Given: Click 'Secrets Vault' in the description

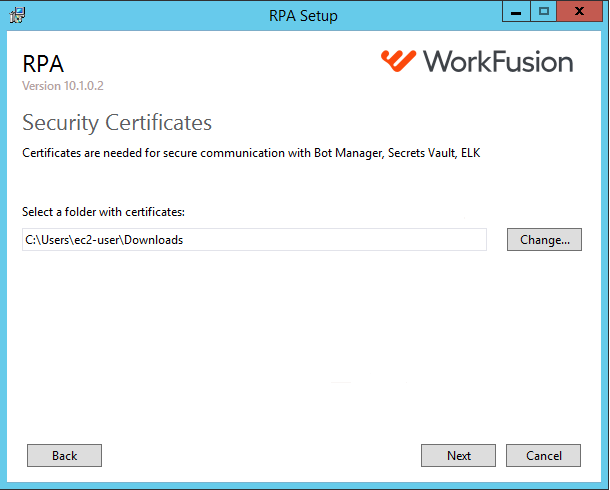Looking at the screenshot, I should pyautogui.click(x=421, y=153).
